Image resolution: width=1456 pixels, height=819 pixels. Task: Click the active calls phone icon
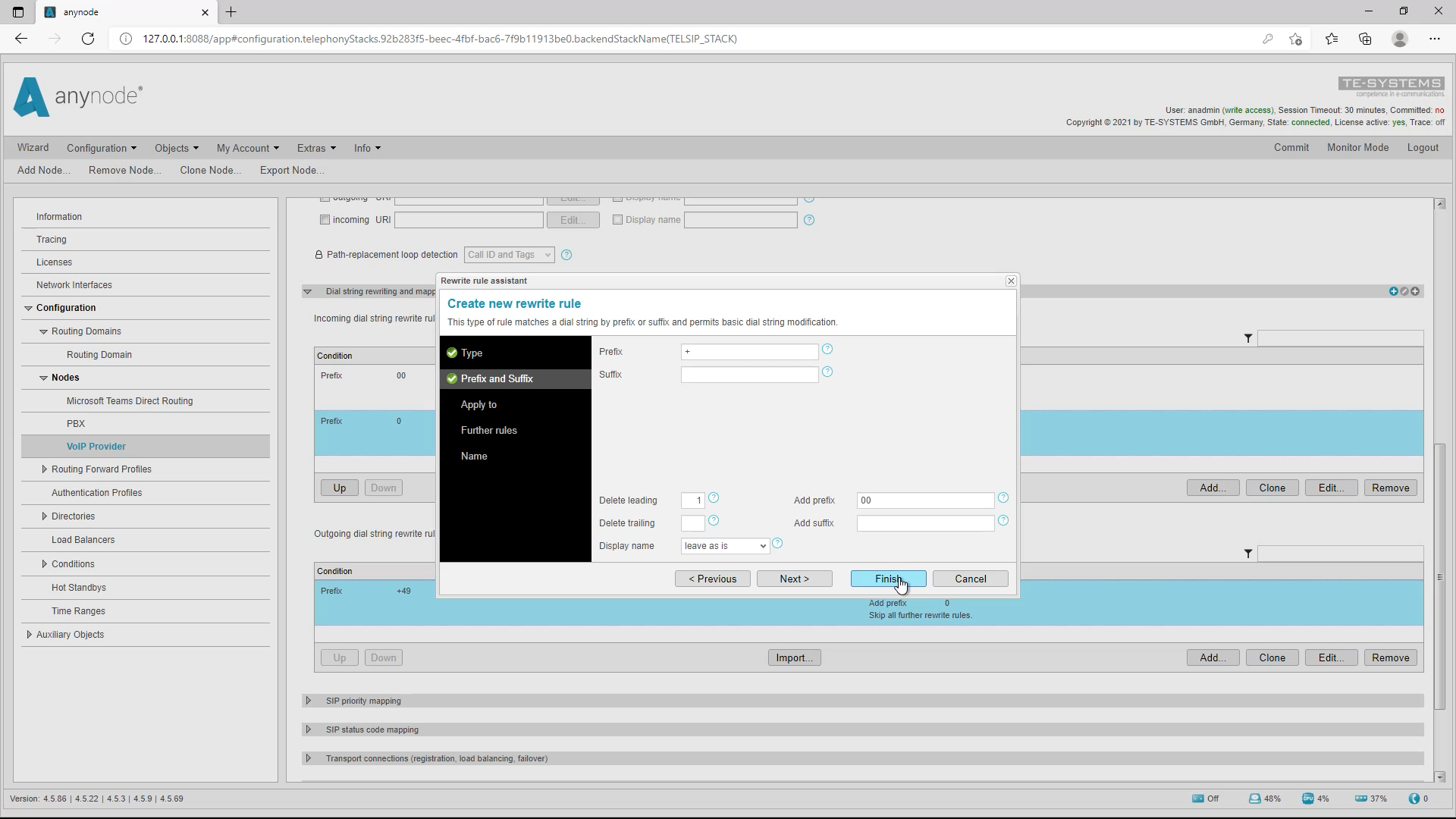pyautogui.click(x=1414, y=799)
